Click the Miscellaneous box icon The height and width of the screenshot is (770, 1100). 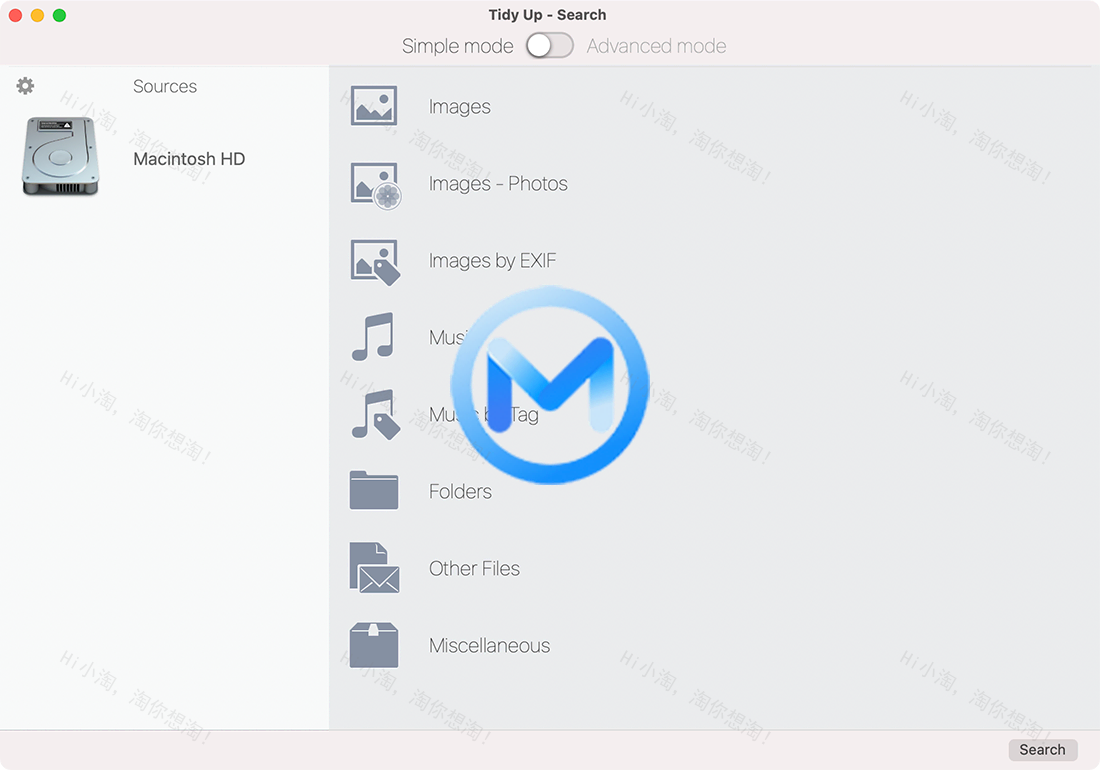[374, 644]
